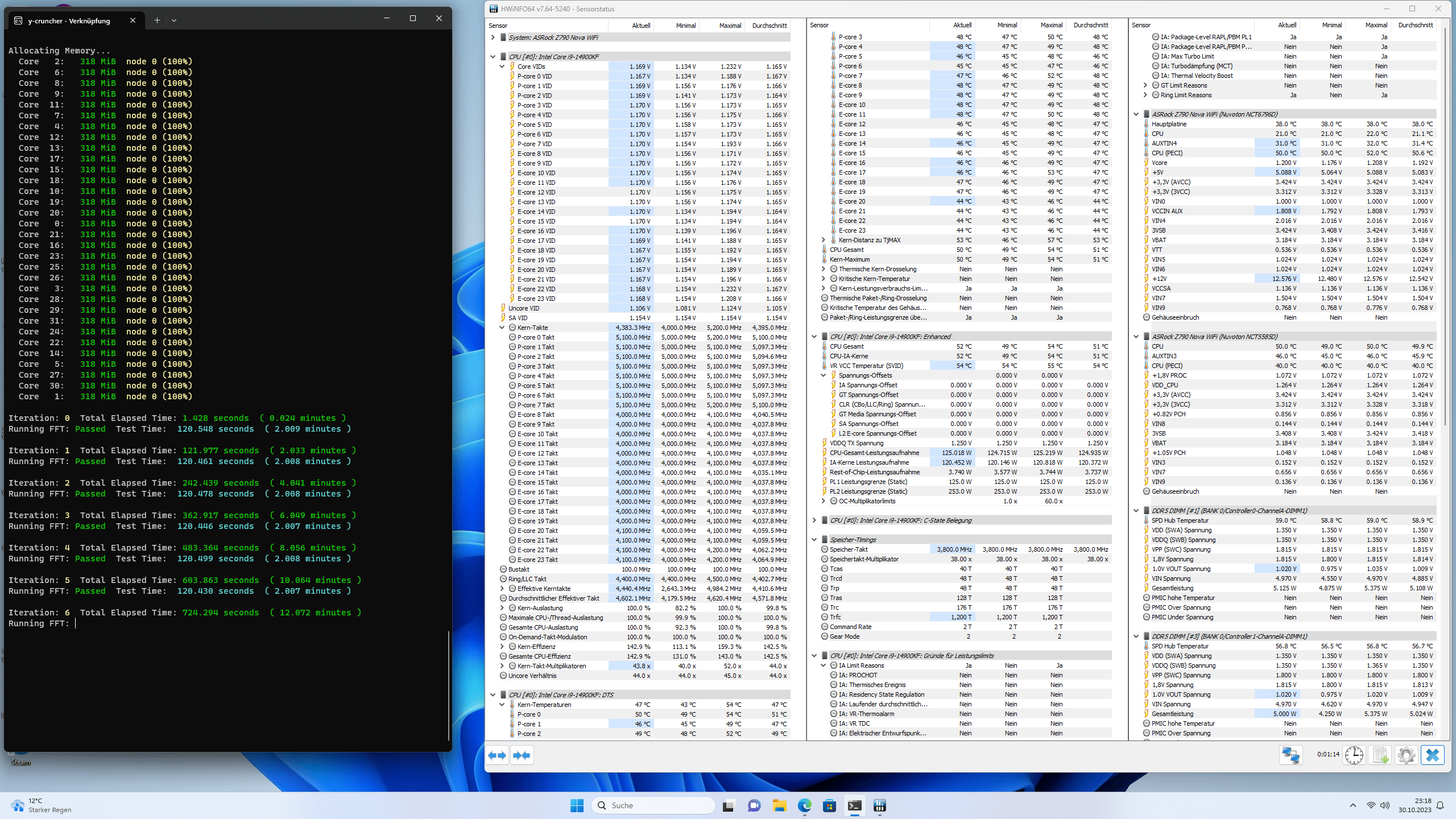This screenshot has width=1456, height=819.
Task: Expand the Effektive Kerntakte entry
Action: (x=502, y=589)
